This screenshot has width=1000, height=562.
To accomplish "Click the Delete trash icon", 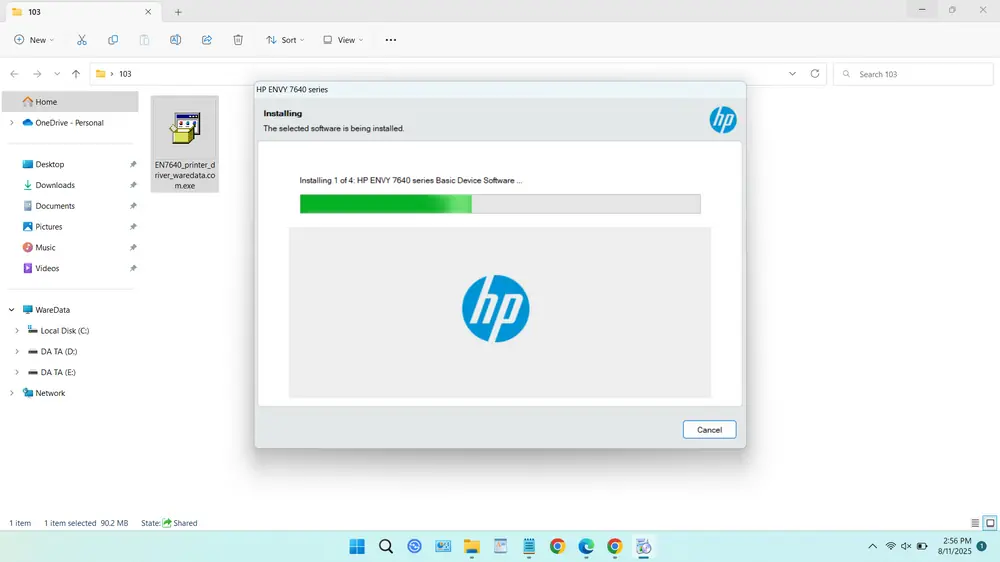I will (x=238, y=40).
